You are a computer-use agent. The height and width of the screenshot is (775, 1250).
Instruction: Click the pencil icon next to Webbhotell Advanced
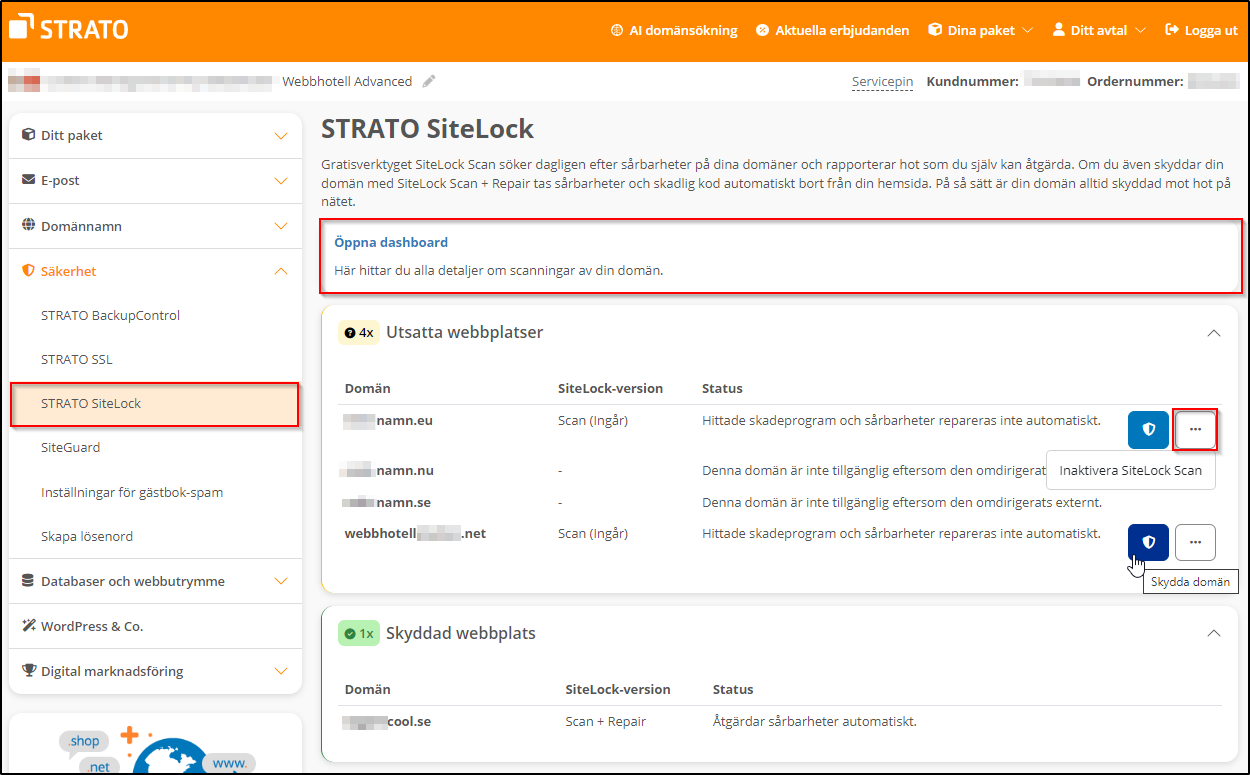[x=429, y=81]
